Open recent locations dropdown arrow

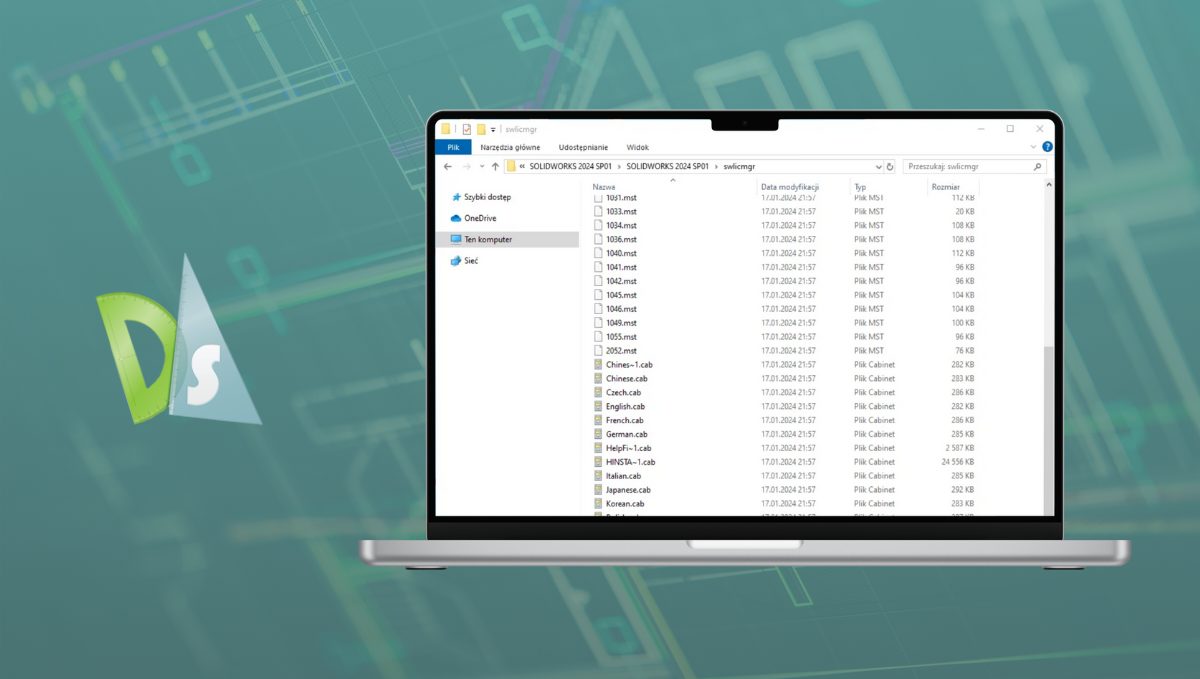481,167
